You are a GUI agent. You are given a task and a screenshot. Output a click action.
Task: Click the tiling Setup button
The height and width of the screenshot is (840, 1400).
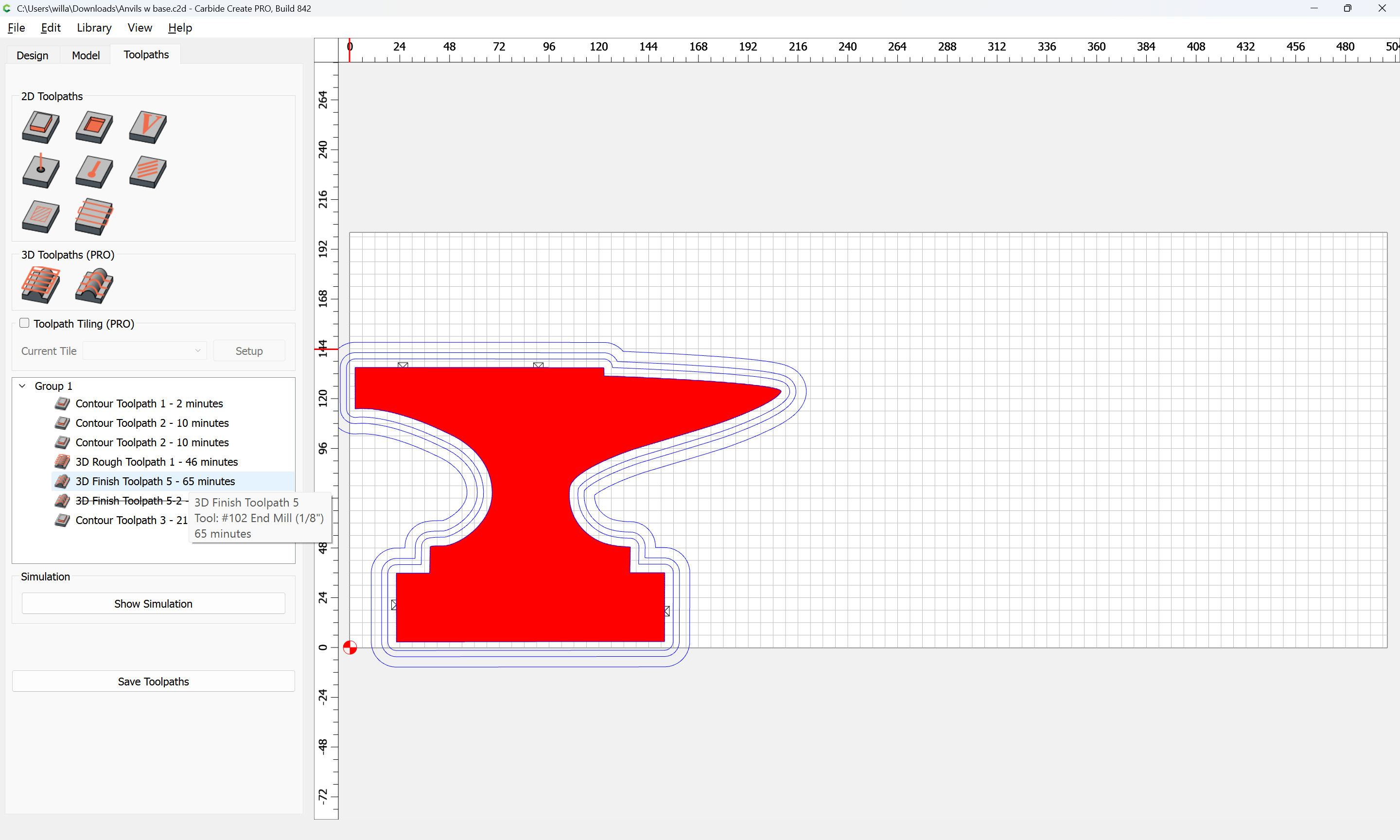click(249, 351)
